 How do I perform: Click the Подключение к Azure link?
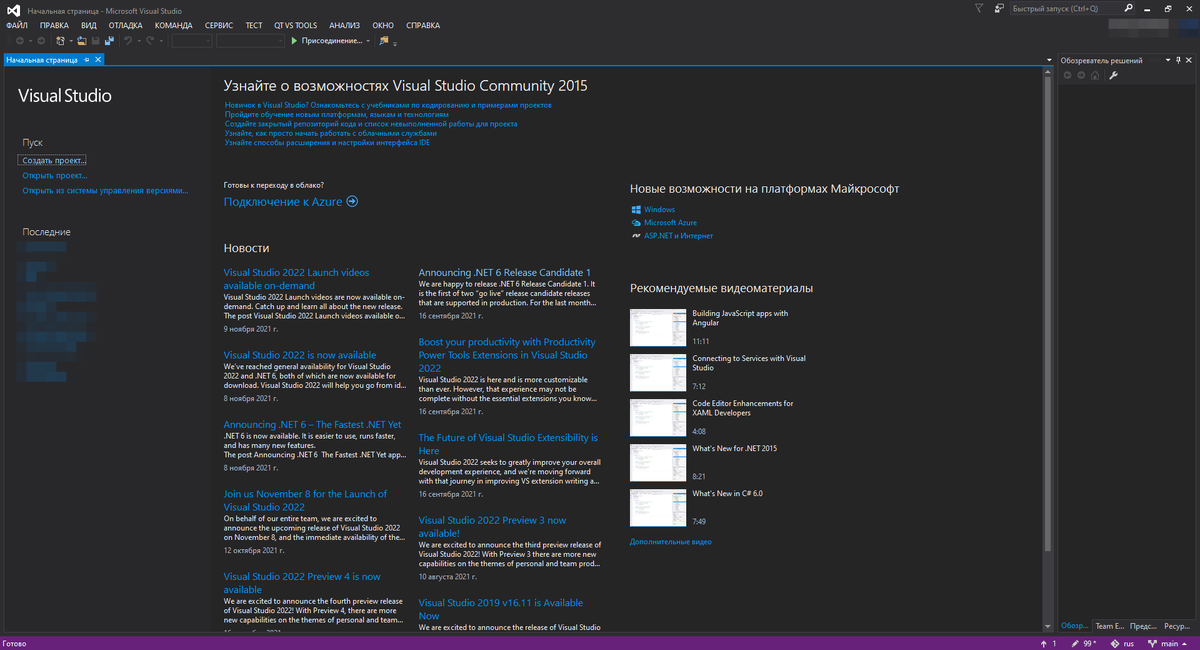[283, 202]
